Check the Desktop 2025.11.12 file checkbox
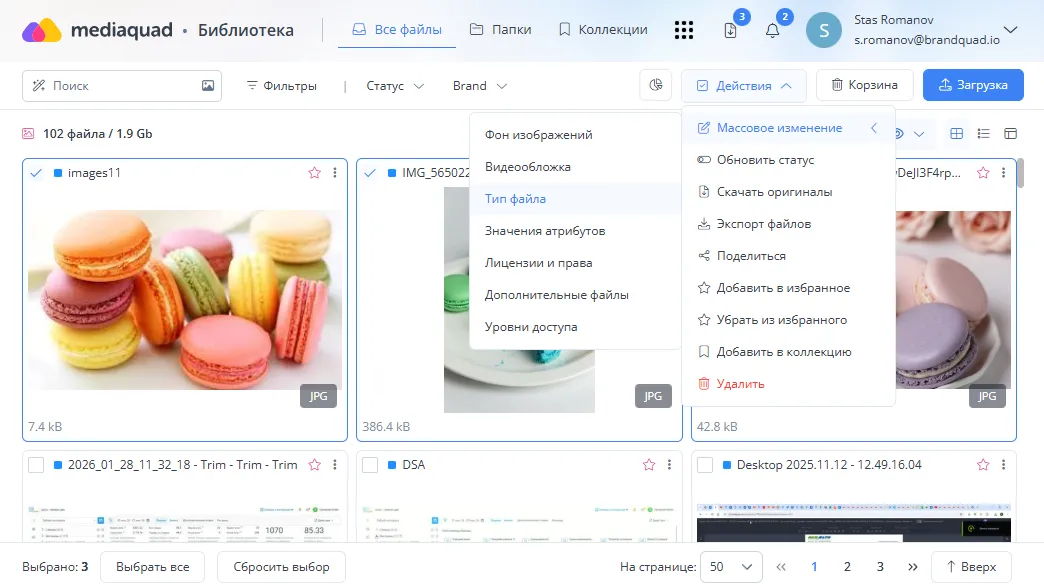Screen dimensions: 1044x586 tap(705, 465)
